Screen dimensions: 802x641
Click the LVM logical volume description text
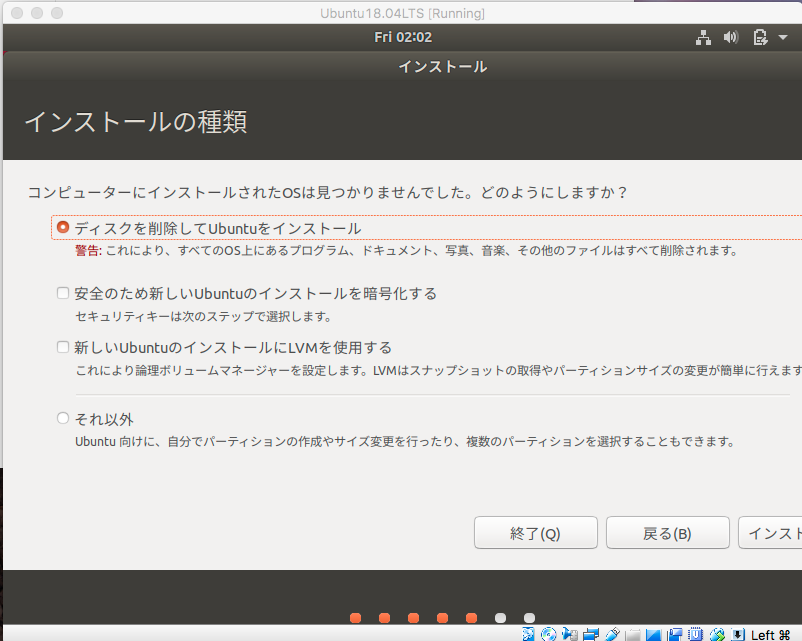coord(438,370)
